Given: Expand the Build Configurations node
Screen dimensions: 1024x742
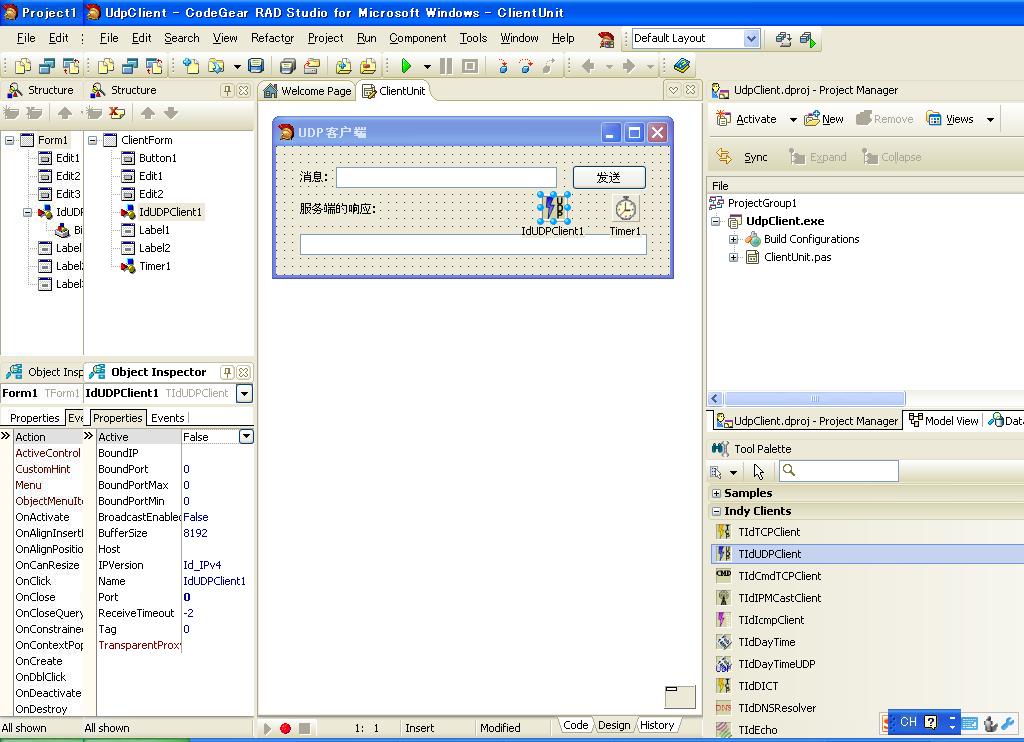Looking at the screenshot, I should pos(733,239).
